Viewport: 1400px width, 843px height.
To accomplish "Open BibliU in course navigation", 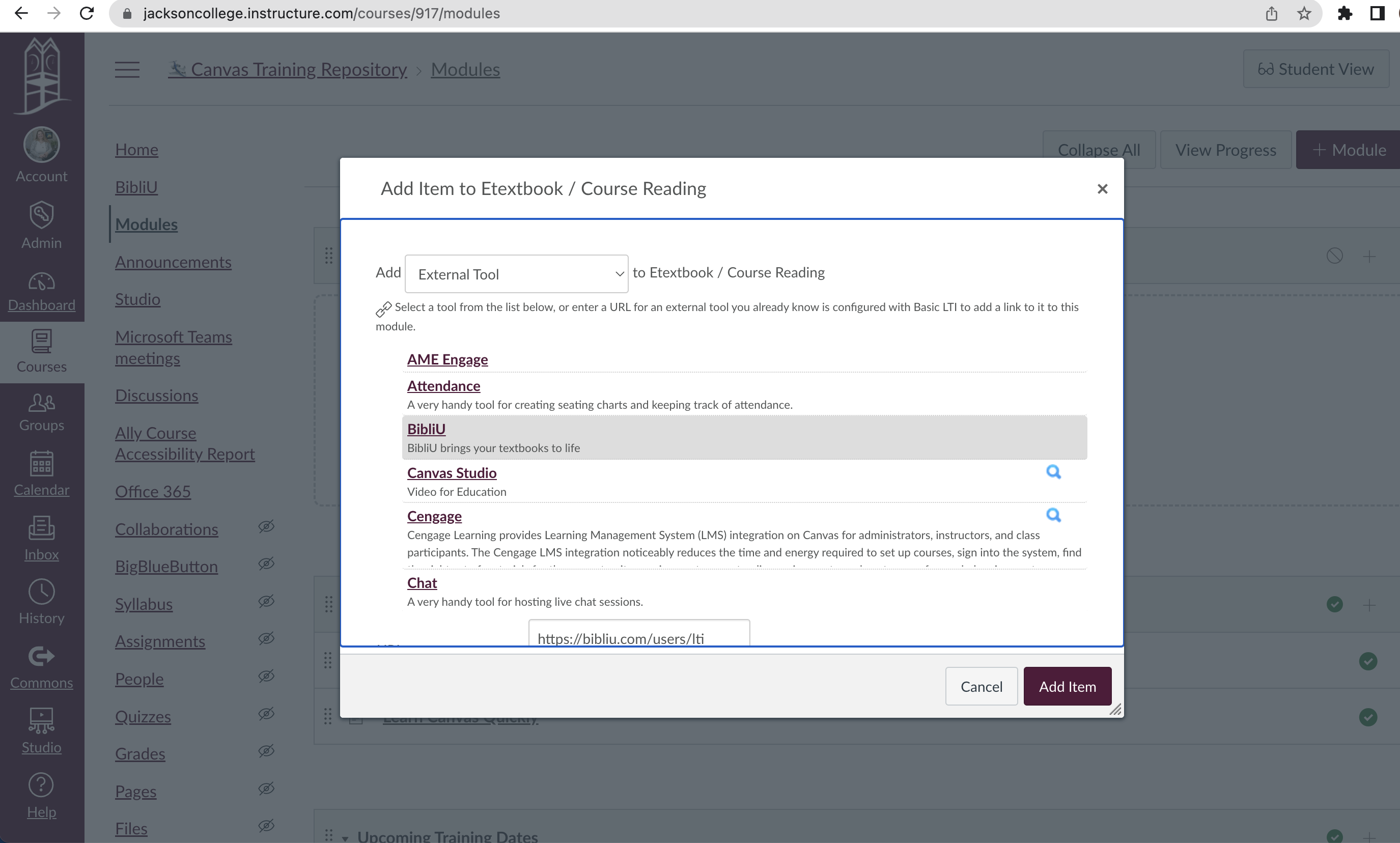I will coord(136,187).
